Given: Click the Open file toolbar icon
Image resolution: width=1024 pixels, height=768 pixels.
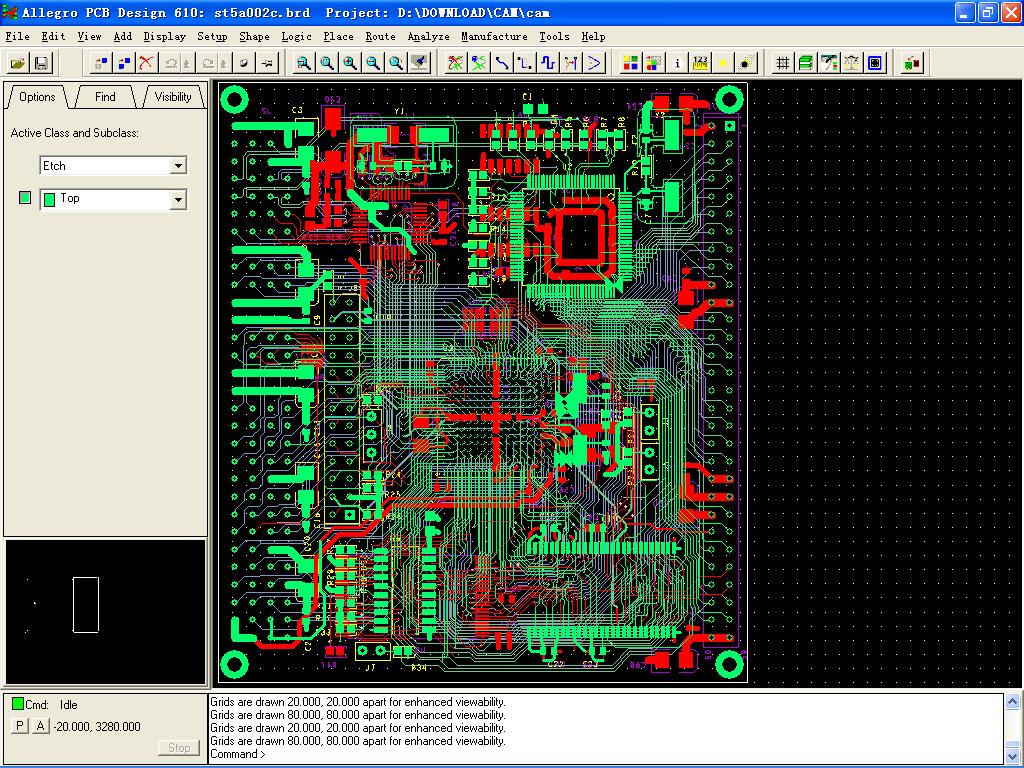Looking at the screenshot, I should pos(18,63).
